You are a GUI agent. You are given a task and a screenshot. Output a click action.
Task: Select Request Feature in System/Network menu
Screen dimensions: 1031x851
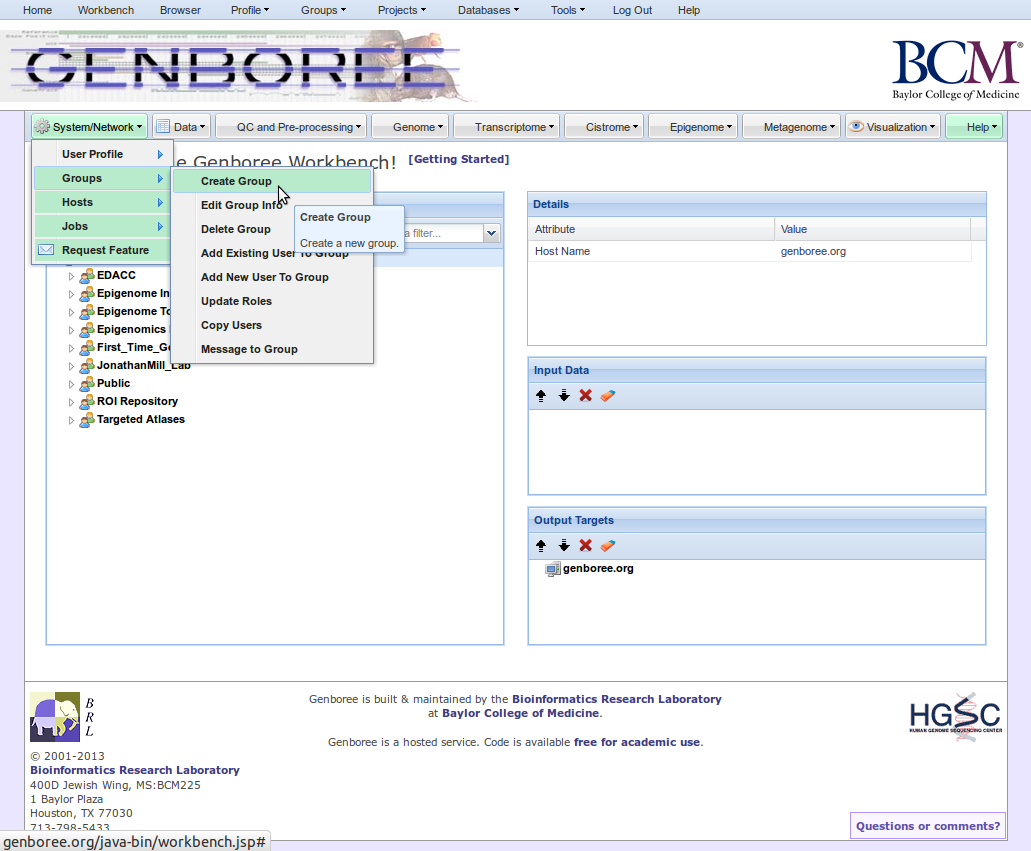[x=105, y=250]
